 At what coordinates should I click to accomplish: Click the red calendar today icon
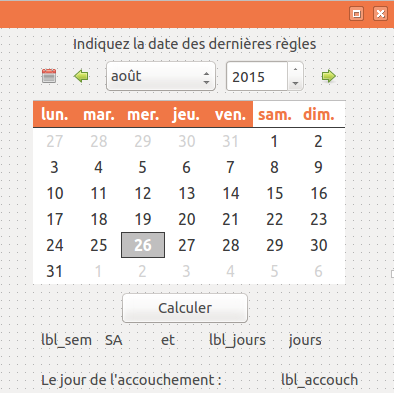click(x=49, y=76)
